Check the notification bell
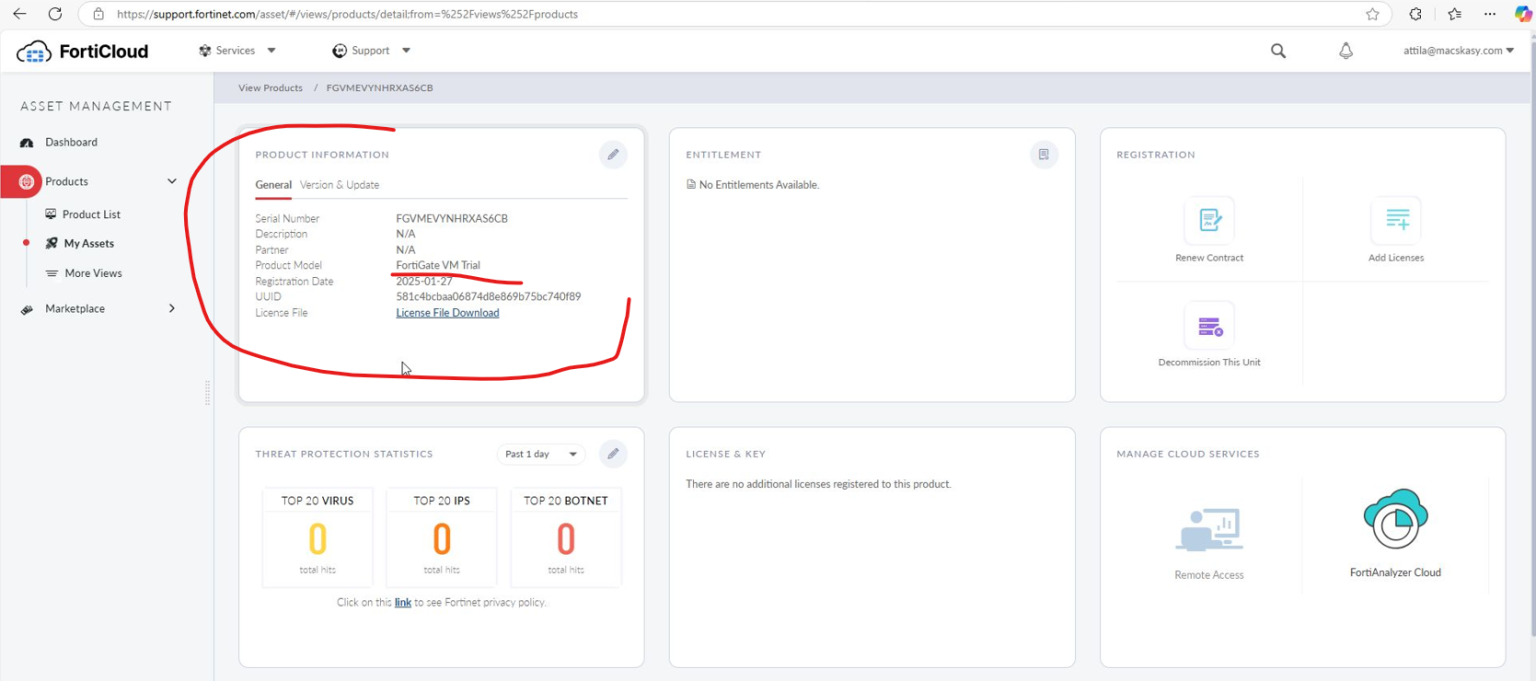The image size is (1536, 681). (1345, 50)
